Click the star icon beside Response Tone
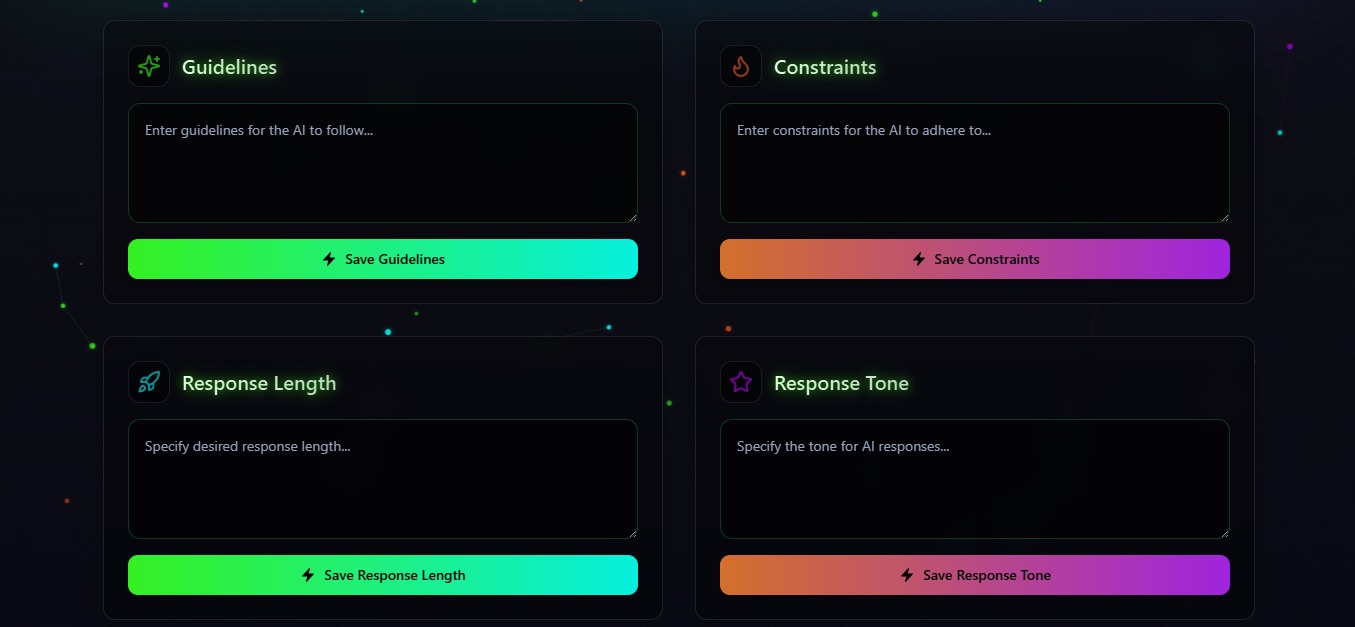 [740, 382]
